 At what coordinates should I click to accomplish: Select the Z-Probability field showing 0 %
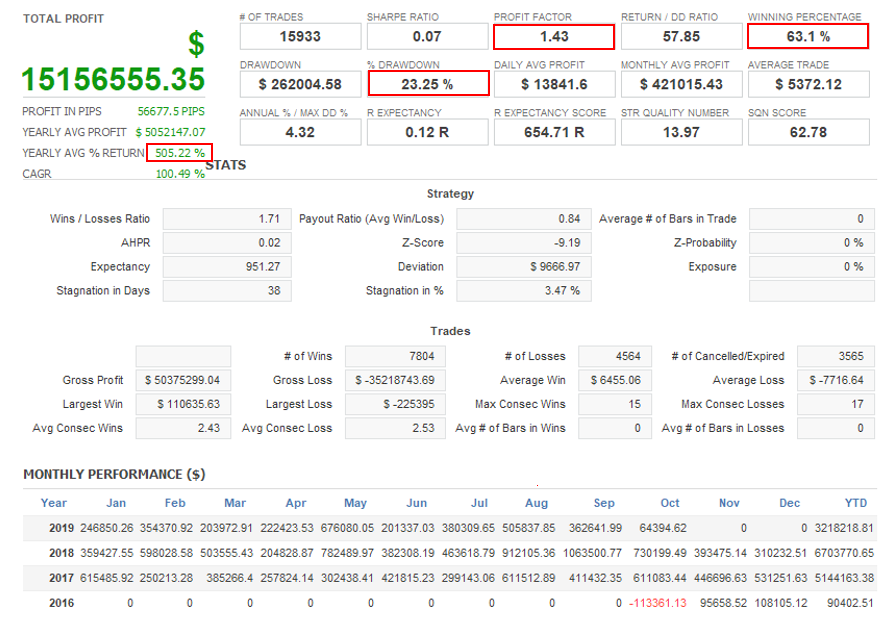pos(811,243)
